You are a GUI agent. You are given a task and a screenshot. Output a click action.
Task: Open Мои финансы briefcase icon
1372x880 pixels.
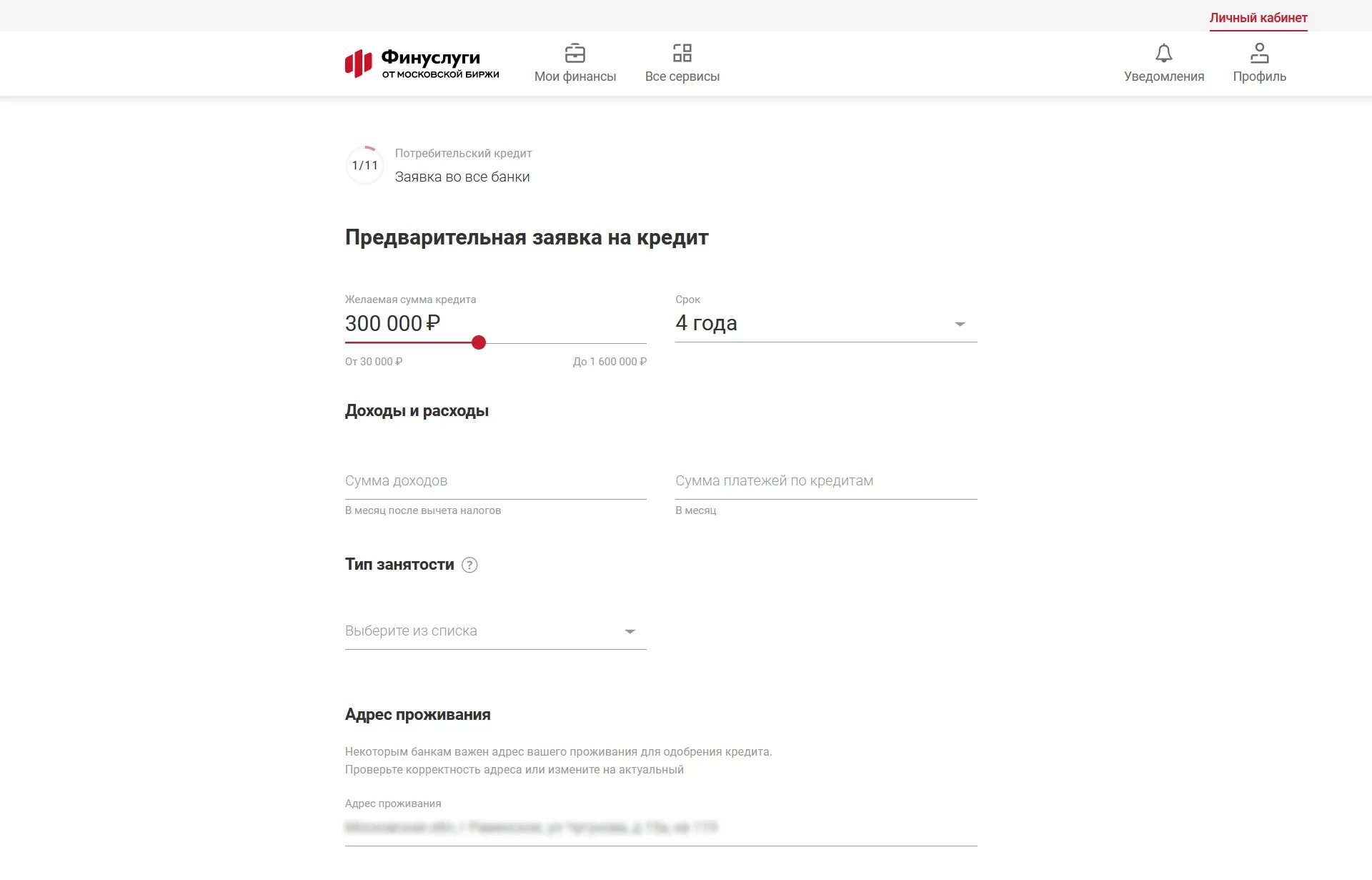[575, 54]
